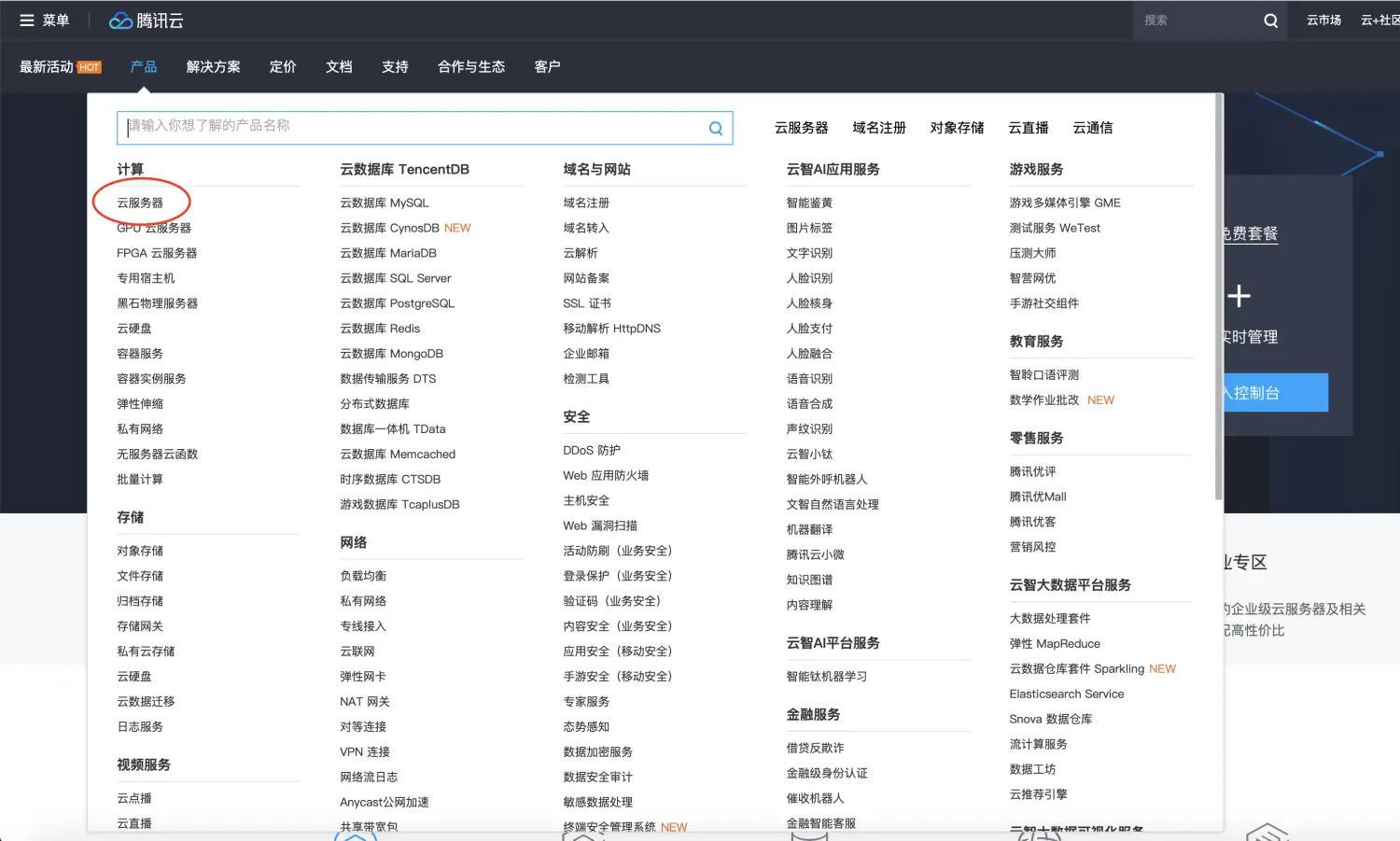Click the 对象存储 quick link beside search
The height and width of the screenshot is (841, 1400).
click(x=957, y=128)
